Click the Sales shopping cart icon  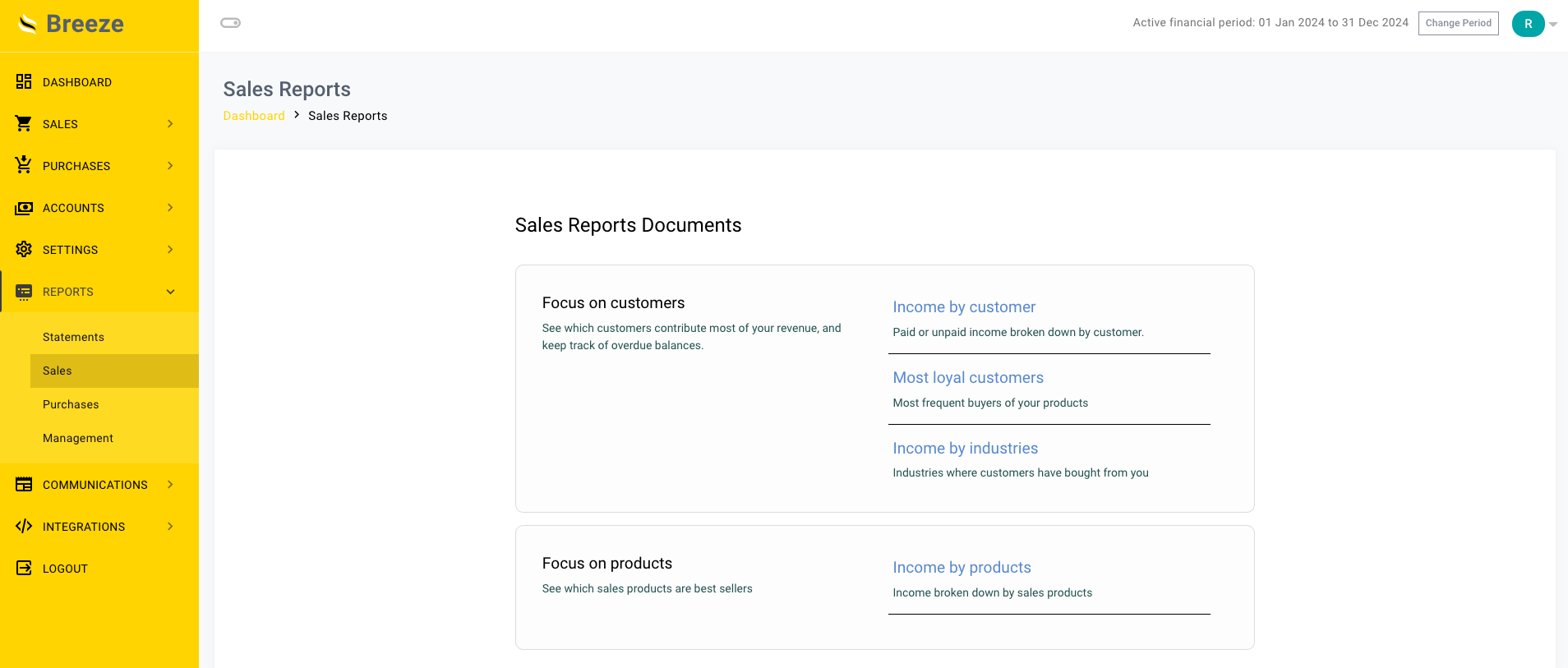click(24, 124)
